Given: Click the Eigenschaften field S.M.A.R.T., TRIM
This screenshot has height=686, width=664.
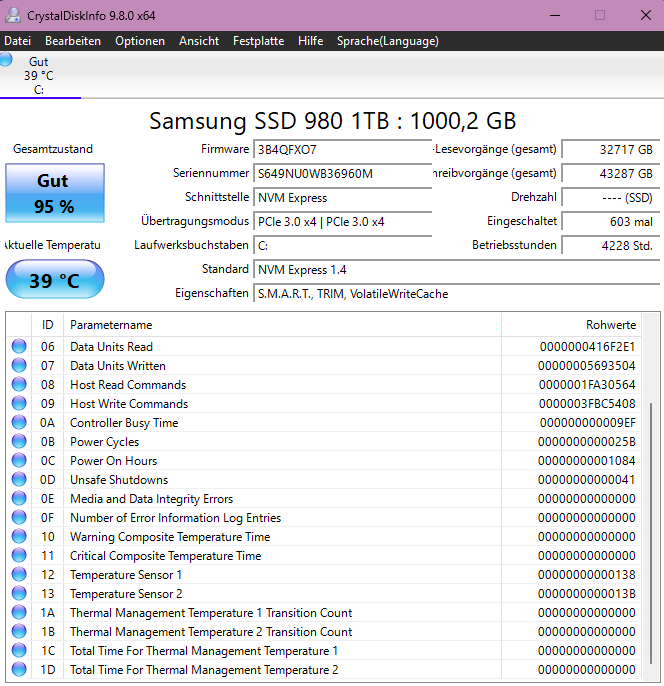Looking at the screenshot, I should tap(457, 294).
